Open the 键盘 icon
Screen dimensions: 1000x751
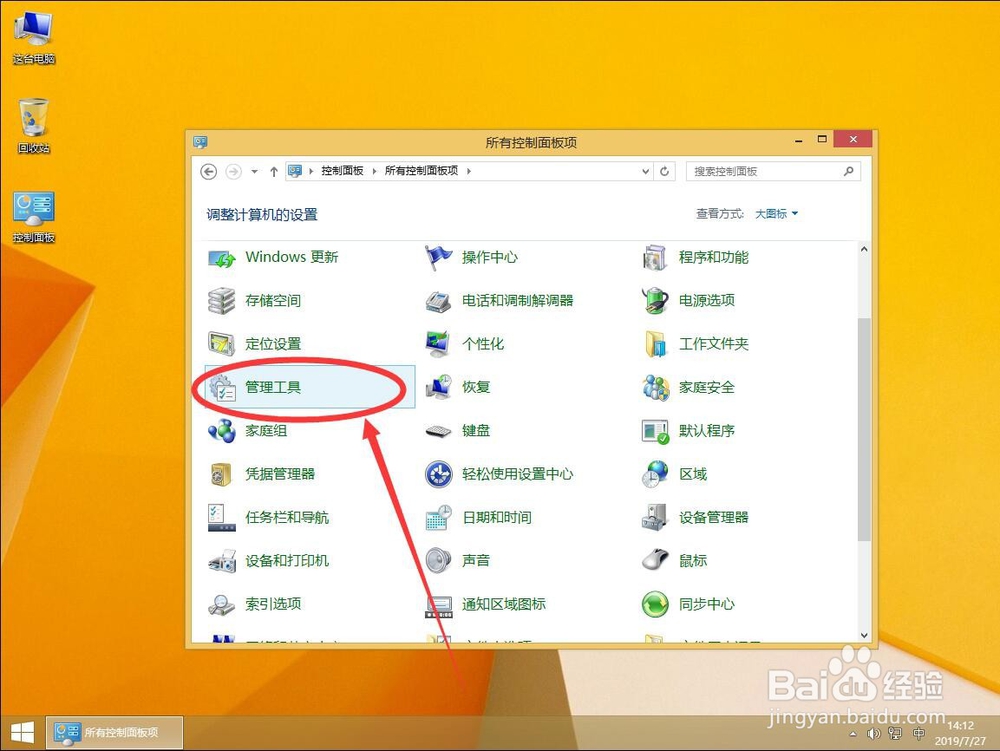(x=439, y=431)
